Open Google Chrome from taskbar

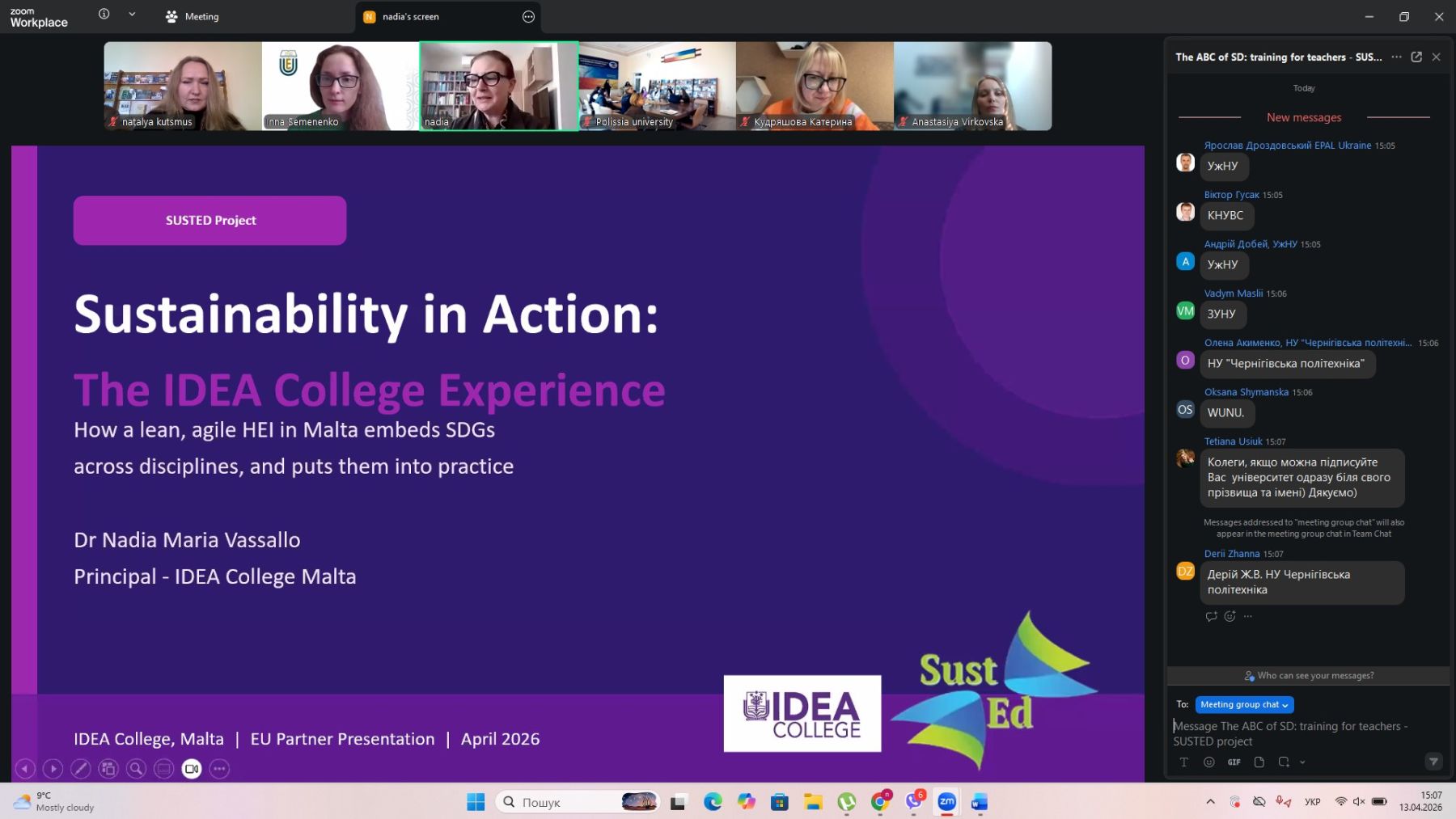point(880,801)
